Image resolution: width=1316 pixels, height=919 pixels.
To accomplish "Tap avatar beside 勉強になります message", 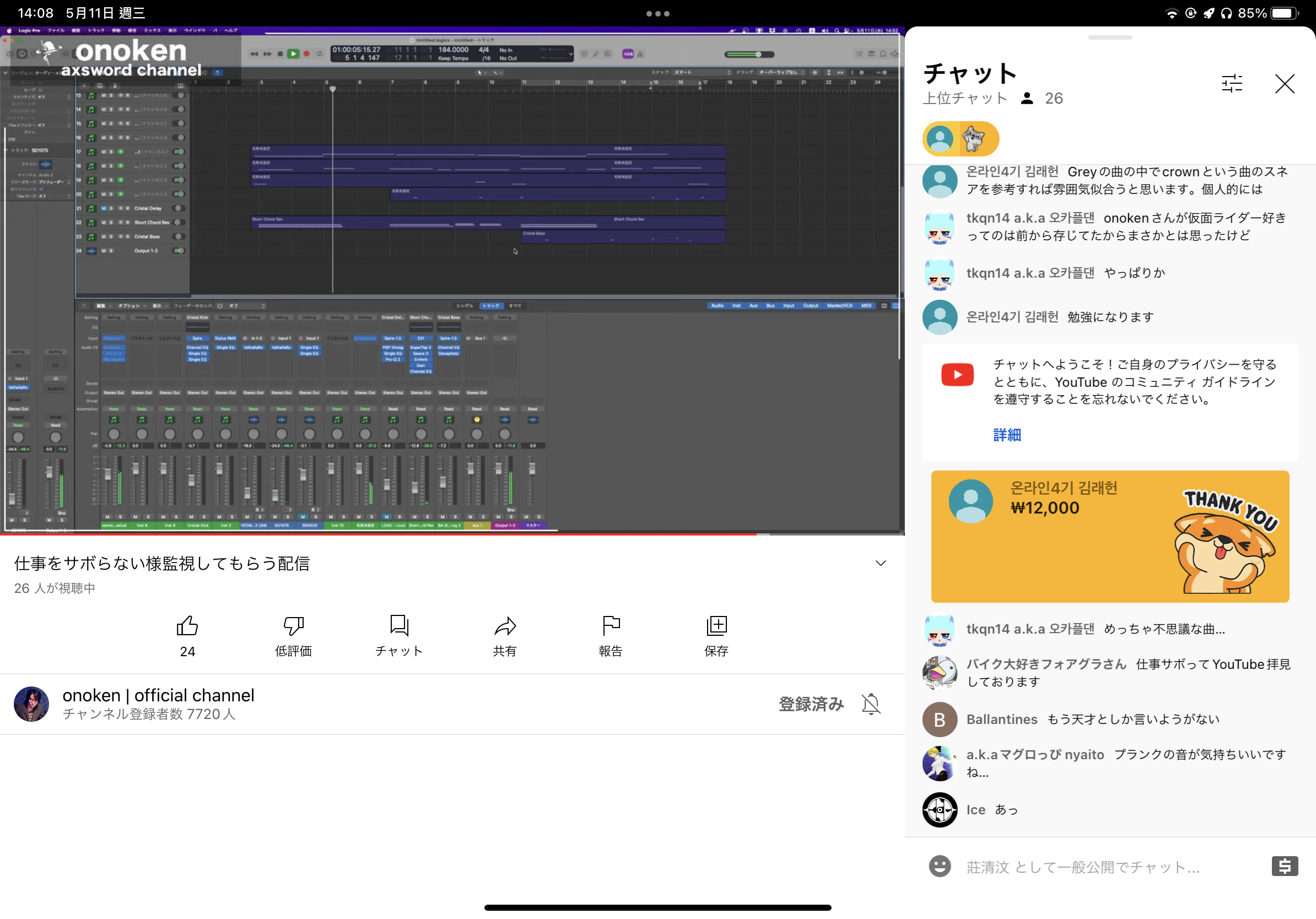I will [x=940, y=317].
